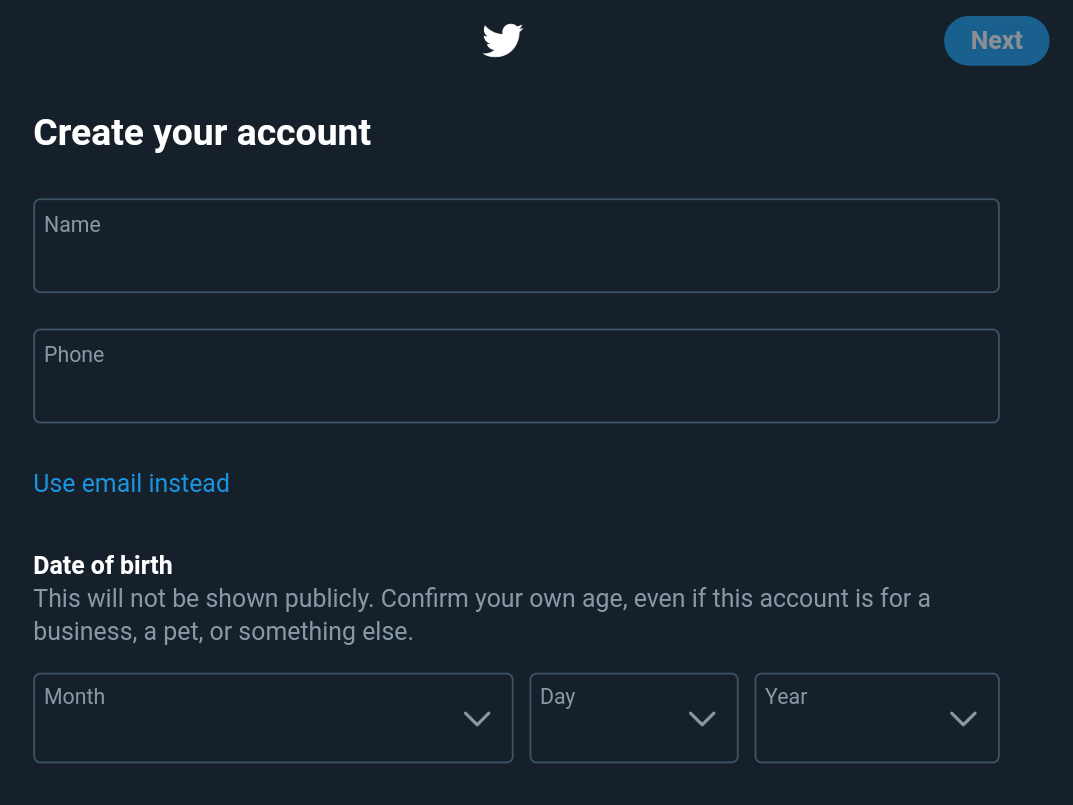Click the 'Year' label text
The width and height of the screenshot is (1073, 805).
point(786,697)
